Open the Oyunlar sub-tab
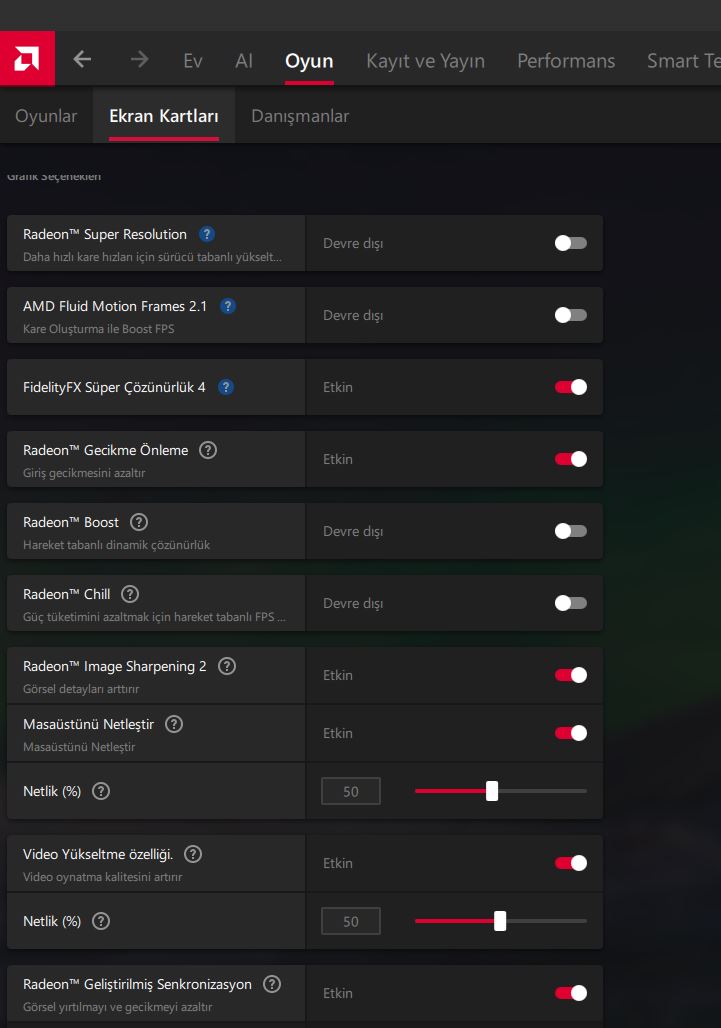721x1028 pixels. [46, 116]
